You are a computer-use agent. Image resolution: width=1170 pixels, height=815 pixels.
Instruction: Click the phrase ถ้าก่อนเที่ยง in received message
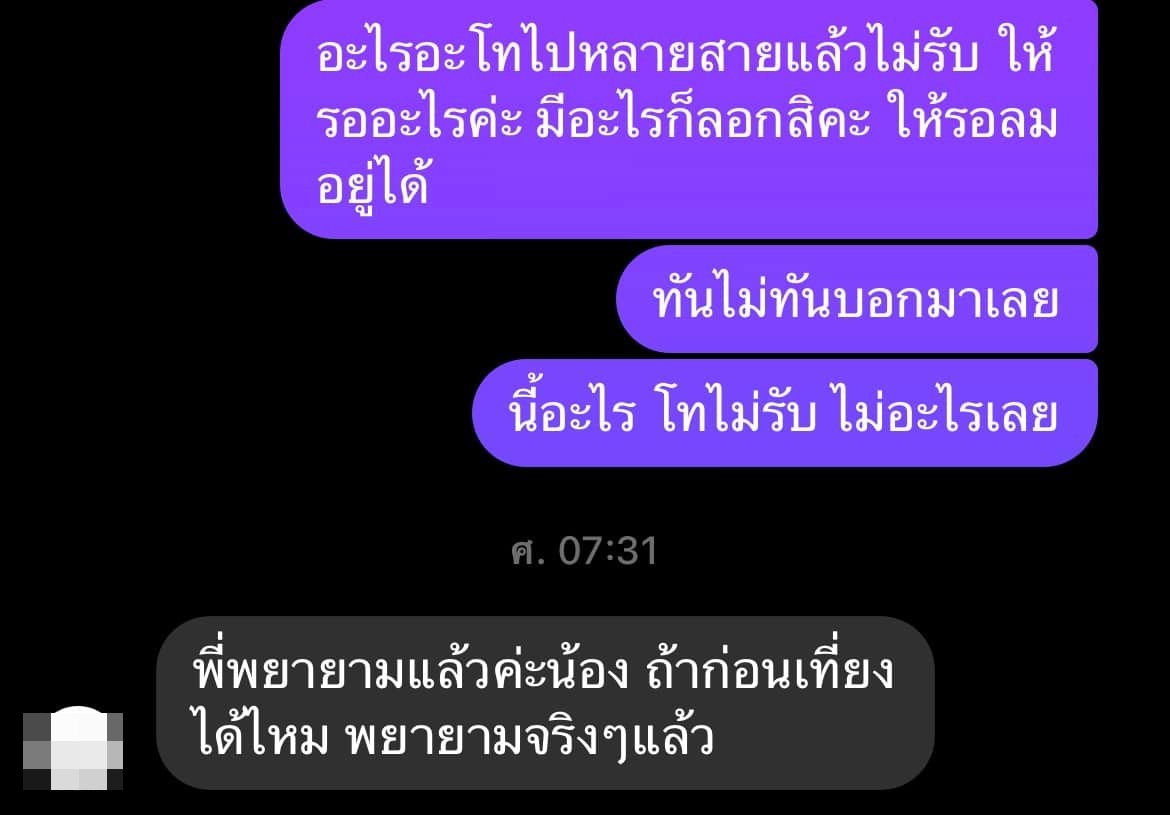[x=768, y=674]
